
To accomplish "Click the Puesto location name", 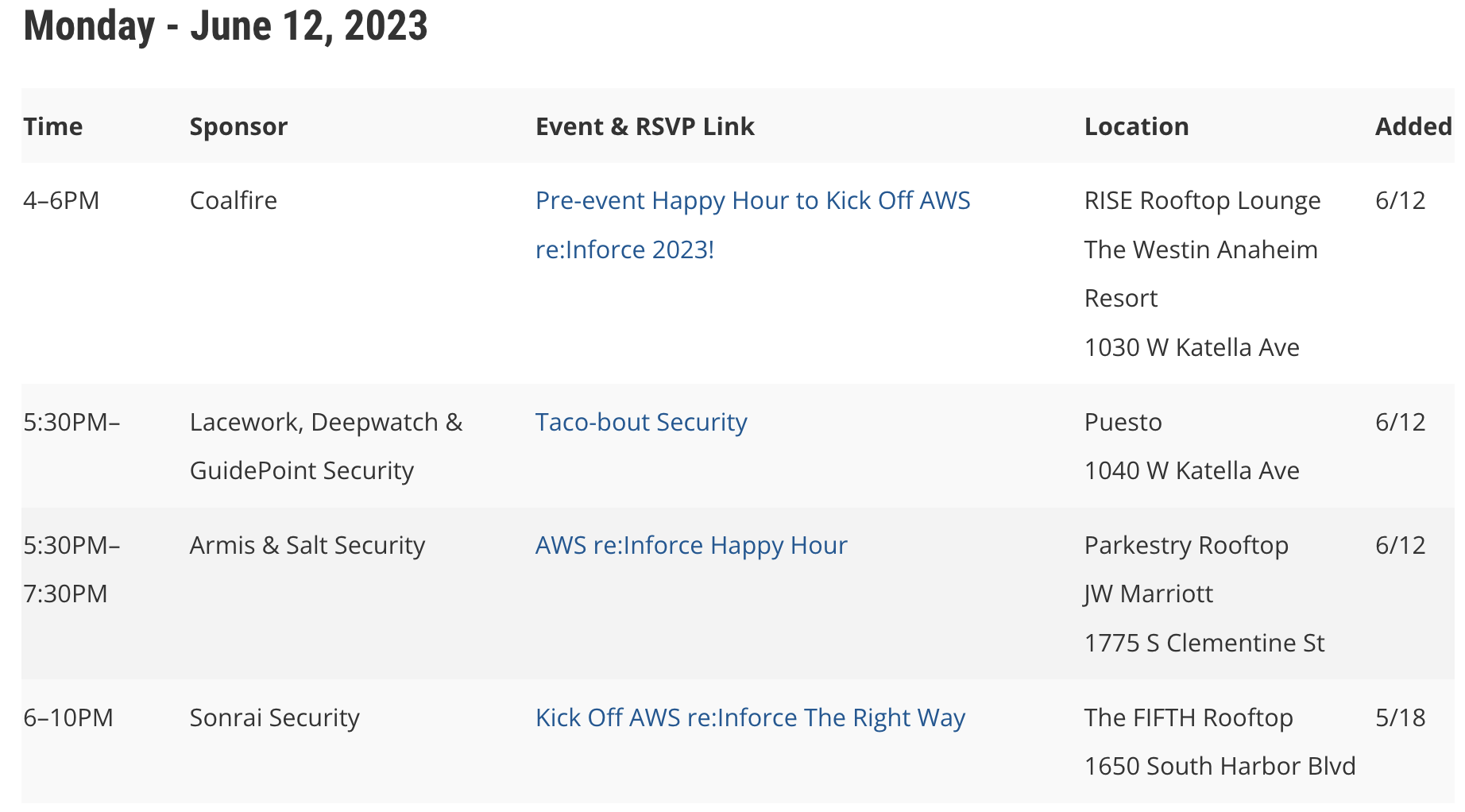I will [x=1123, y=422].
